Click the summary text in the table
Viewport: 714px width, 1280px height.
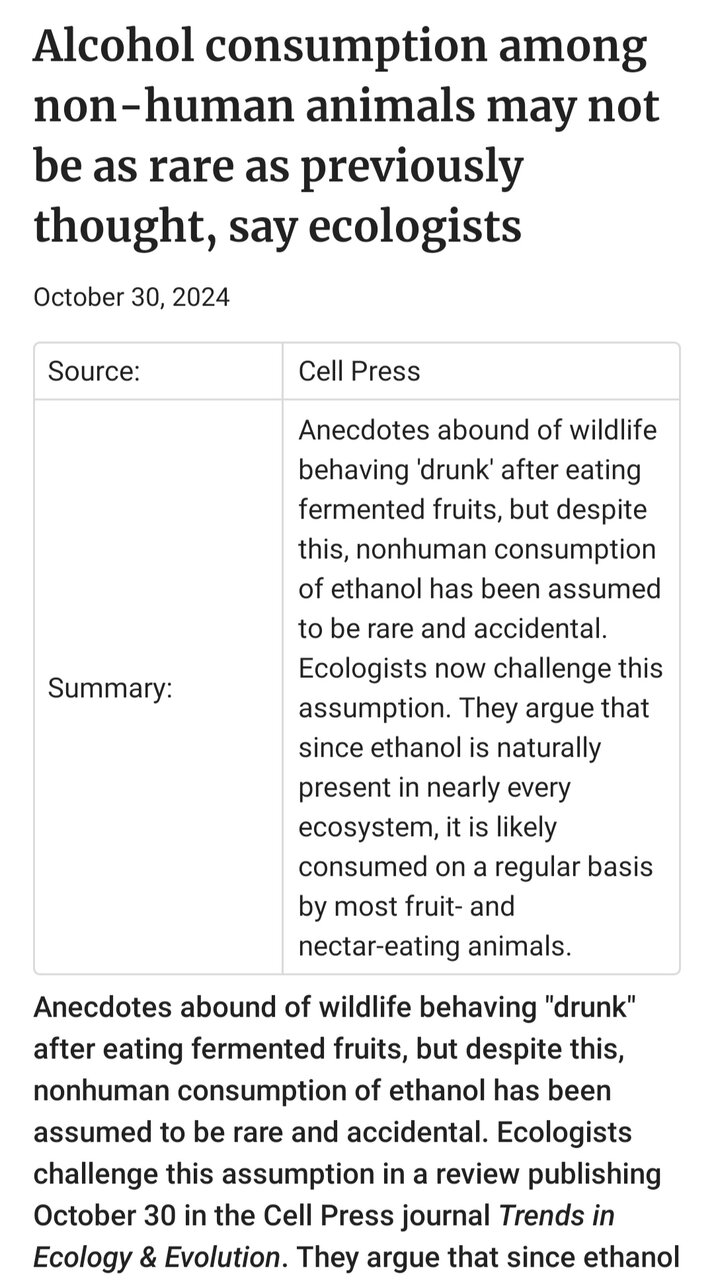pyautogui.click(x=480, y=688)
